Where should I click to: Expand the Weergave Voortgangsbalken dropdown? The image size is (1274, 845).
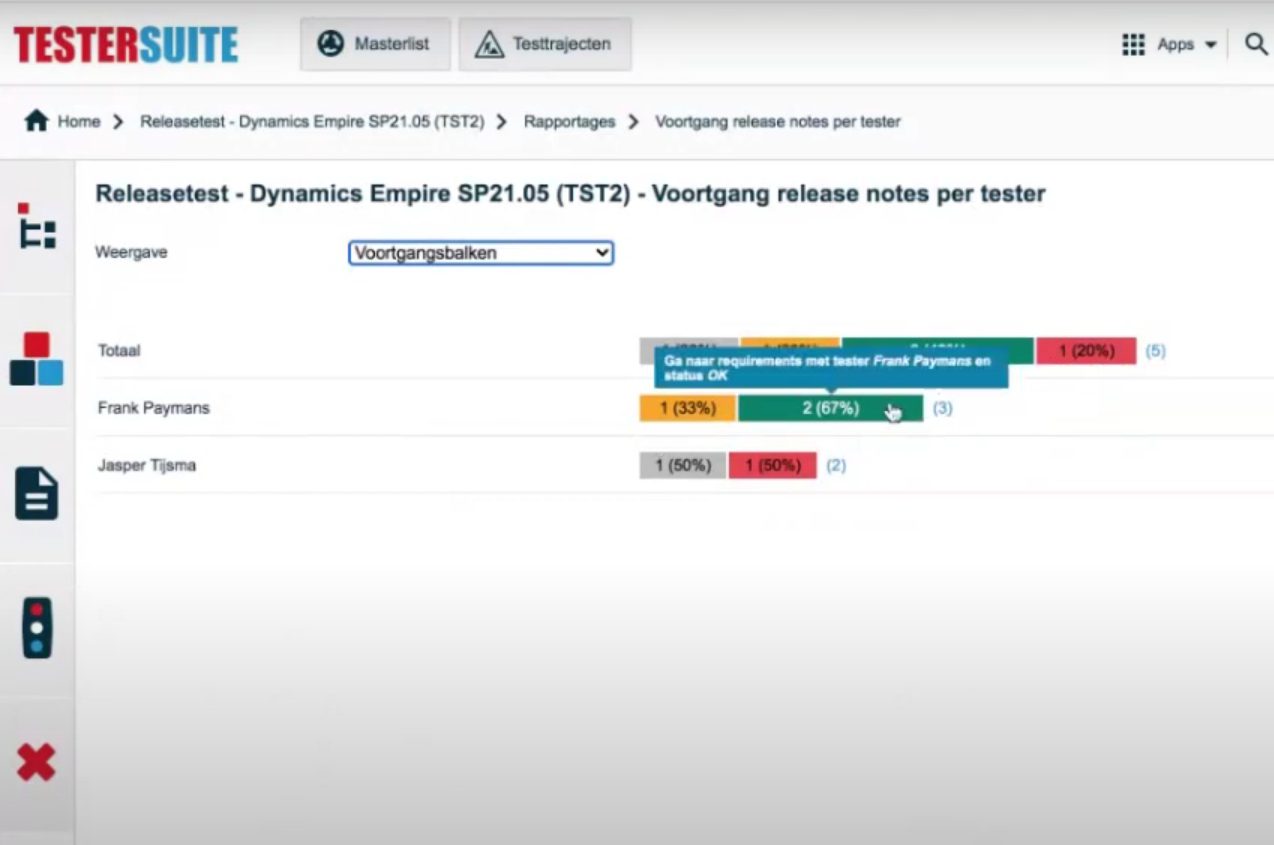click(480, 253)
